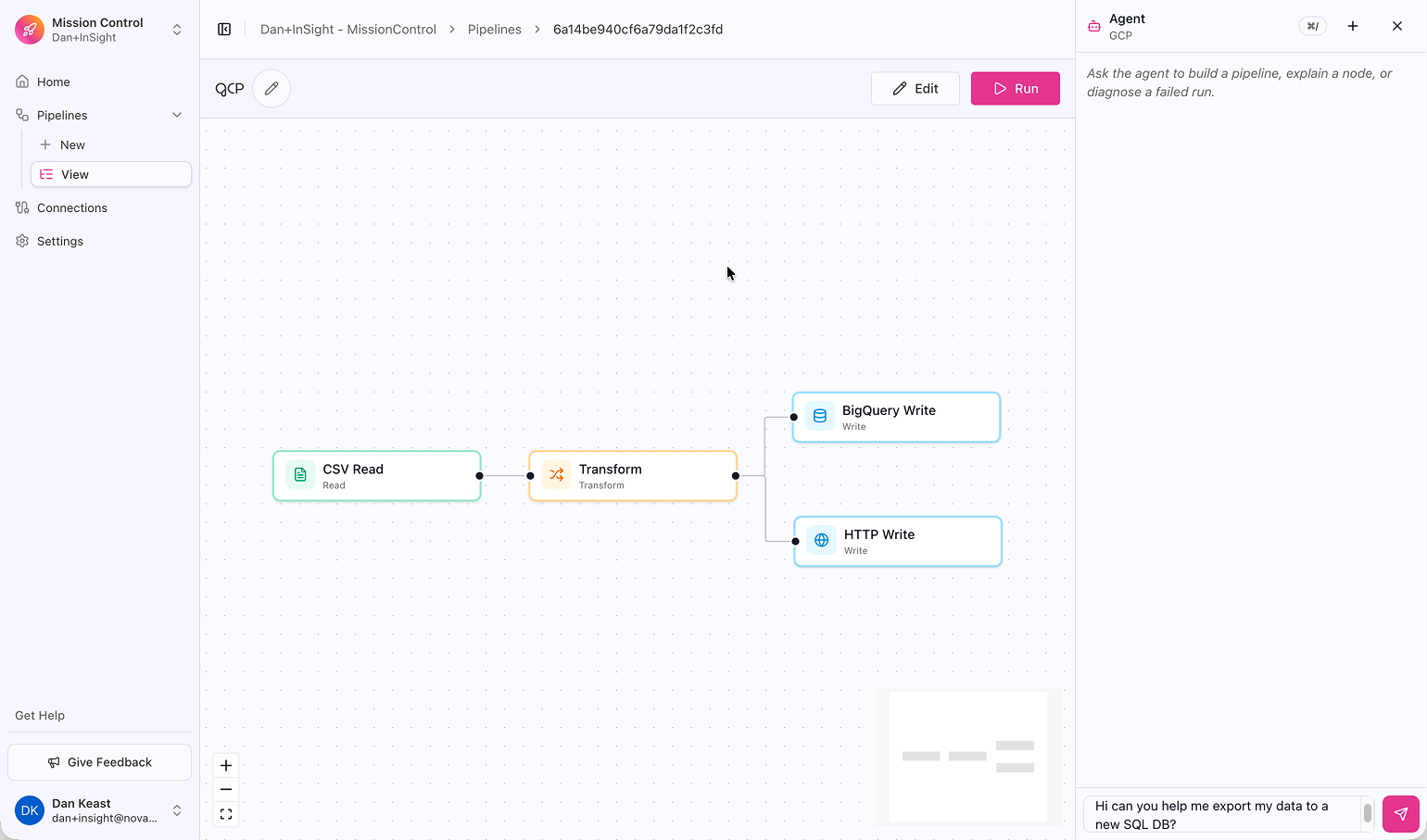Click the Settings gear icon
The width and height of the screenshot is (1427, 840).
pos(22,241)
